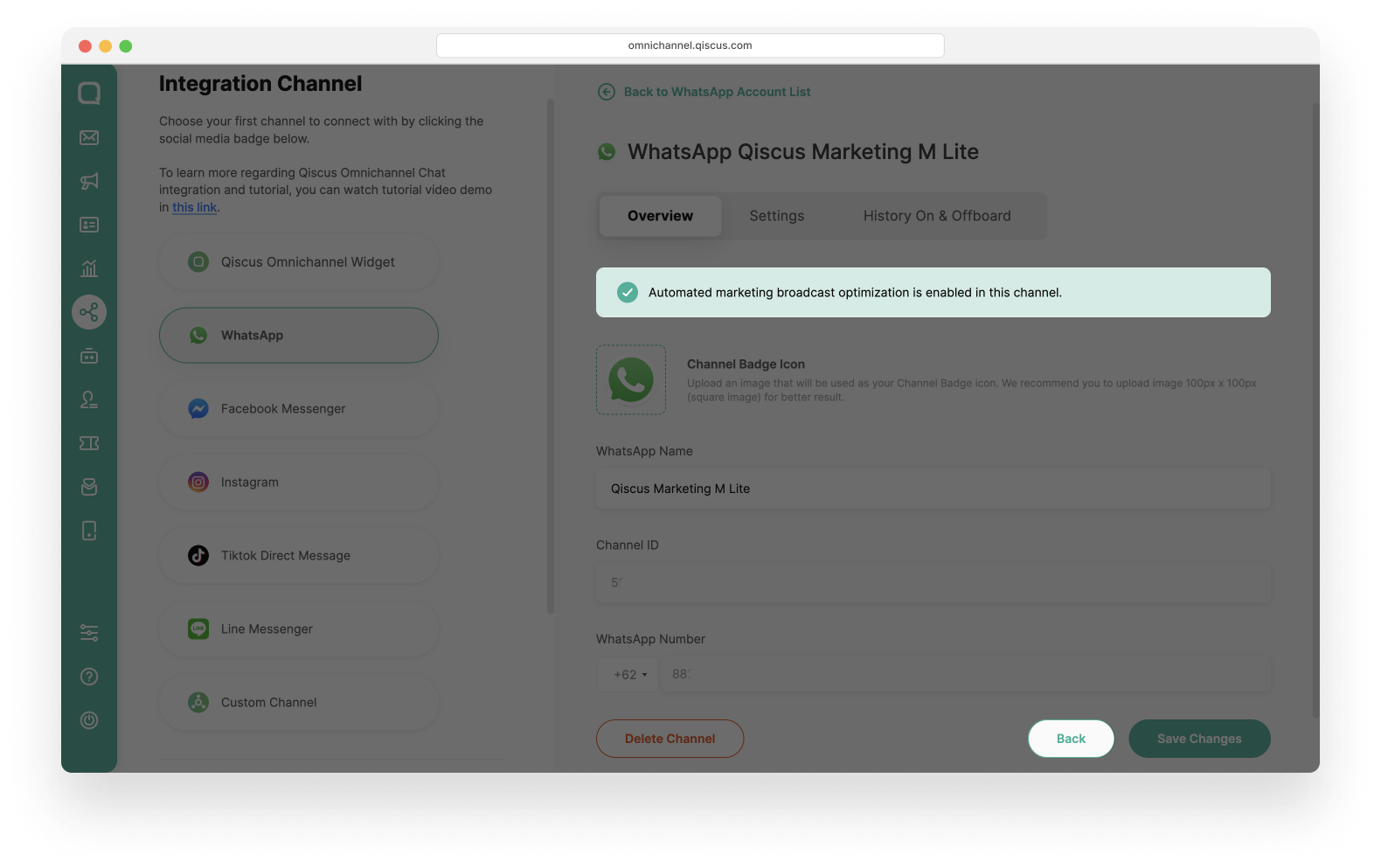Click the back arrow circle icon

pyautogui.click(x=607, y=92)
